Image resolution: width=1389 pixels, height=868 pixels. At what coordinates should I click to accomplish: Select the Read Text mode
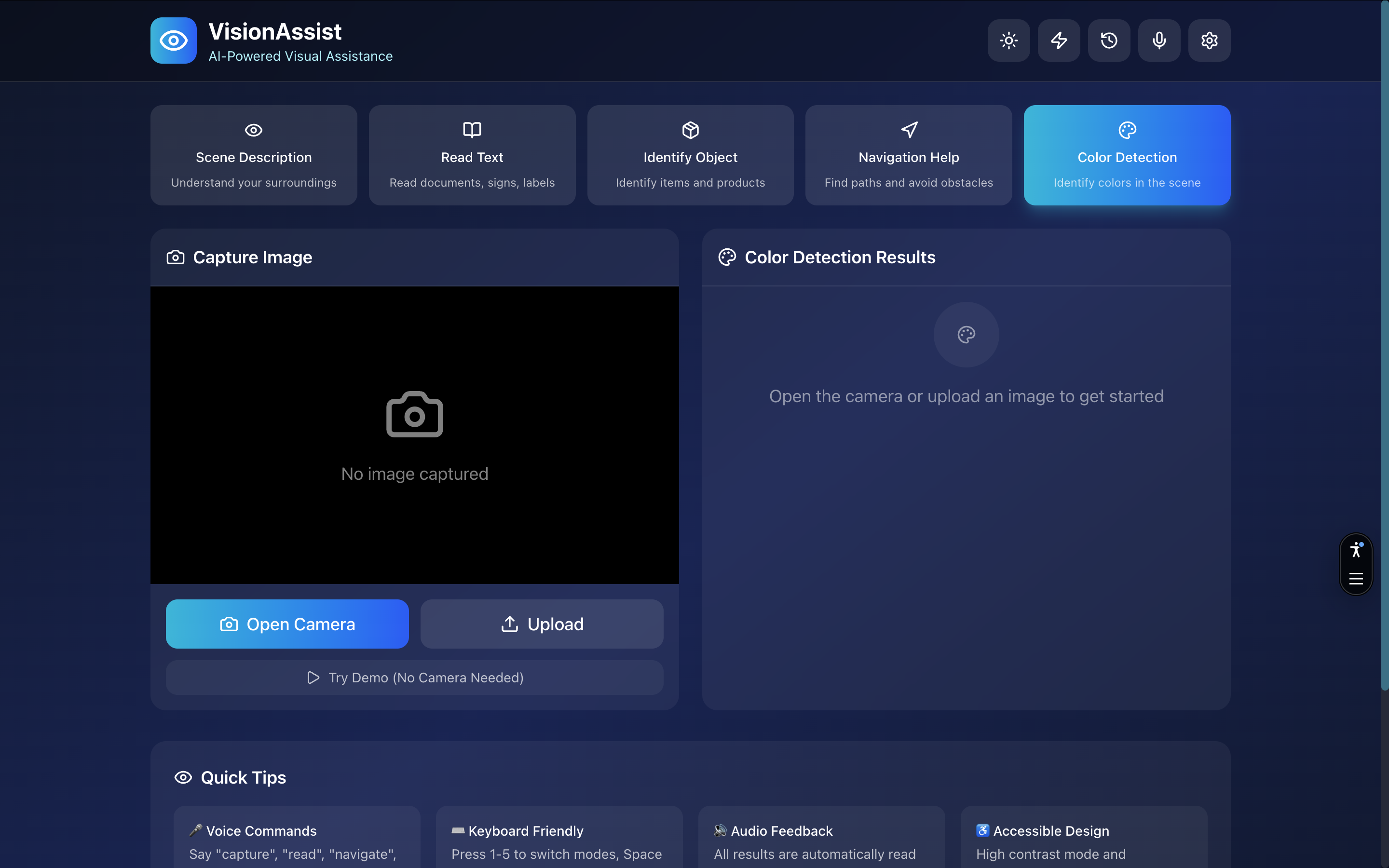tap(472, 155)
